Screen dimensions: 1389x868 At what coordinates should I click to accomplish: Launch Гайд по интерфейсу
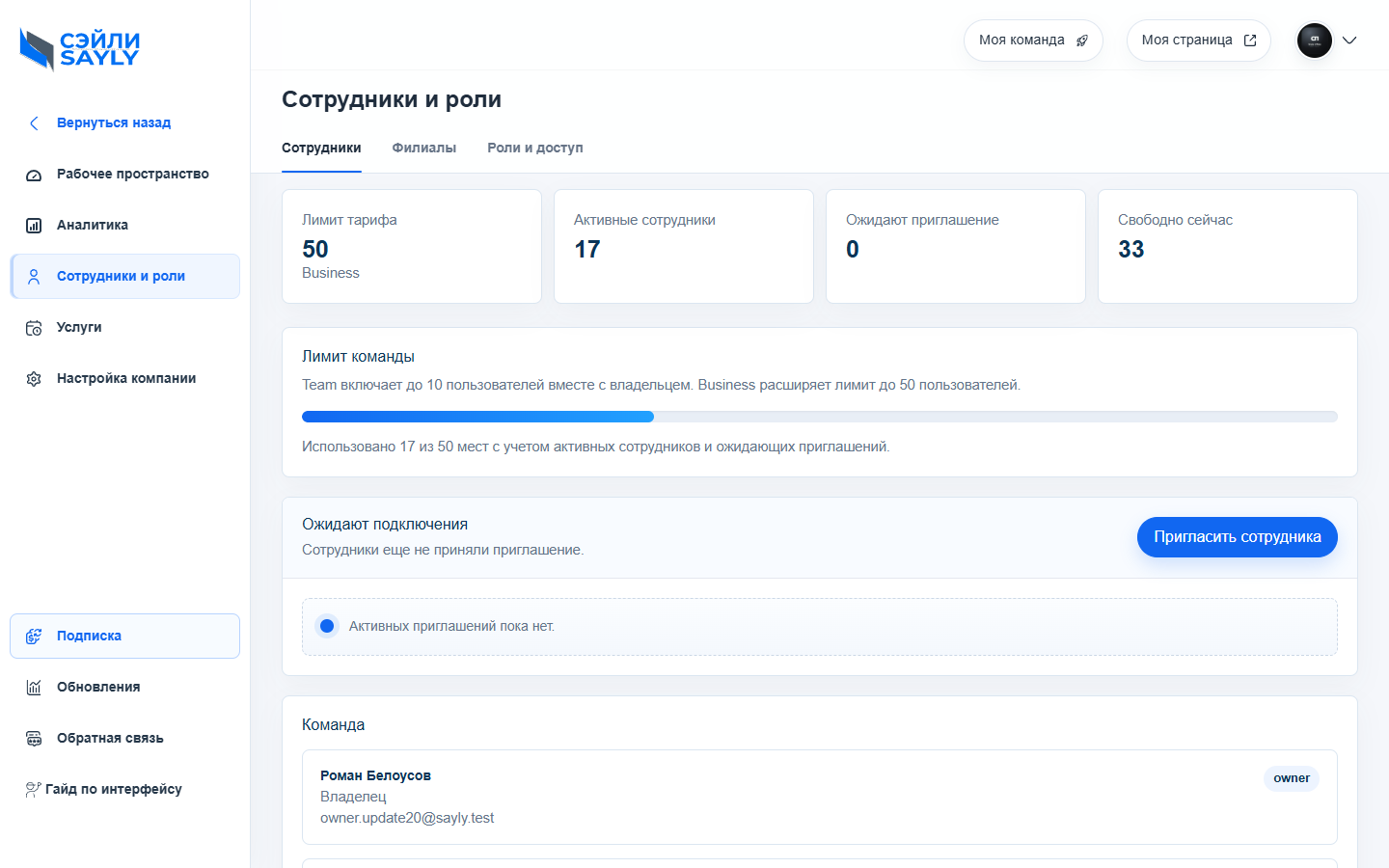pos(125,790)
